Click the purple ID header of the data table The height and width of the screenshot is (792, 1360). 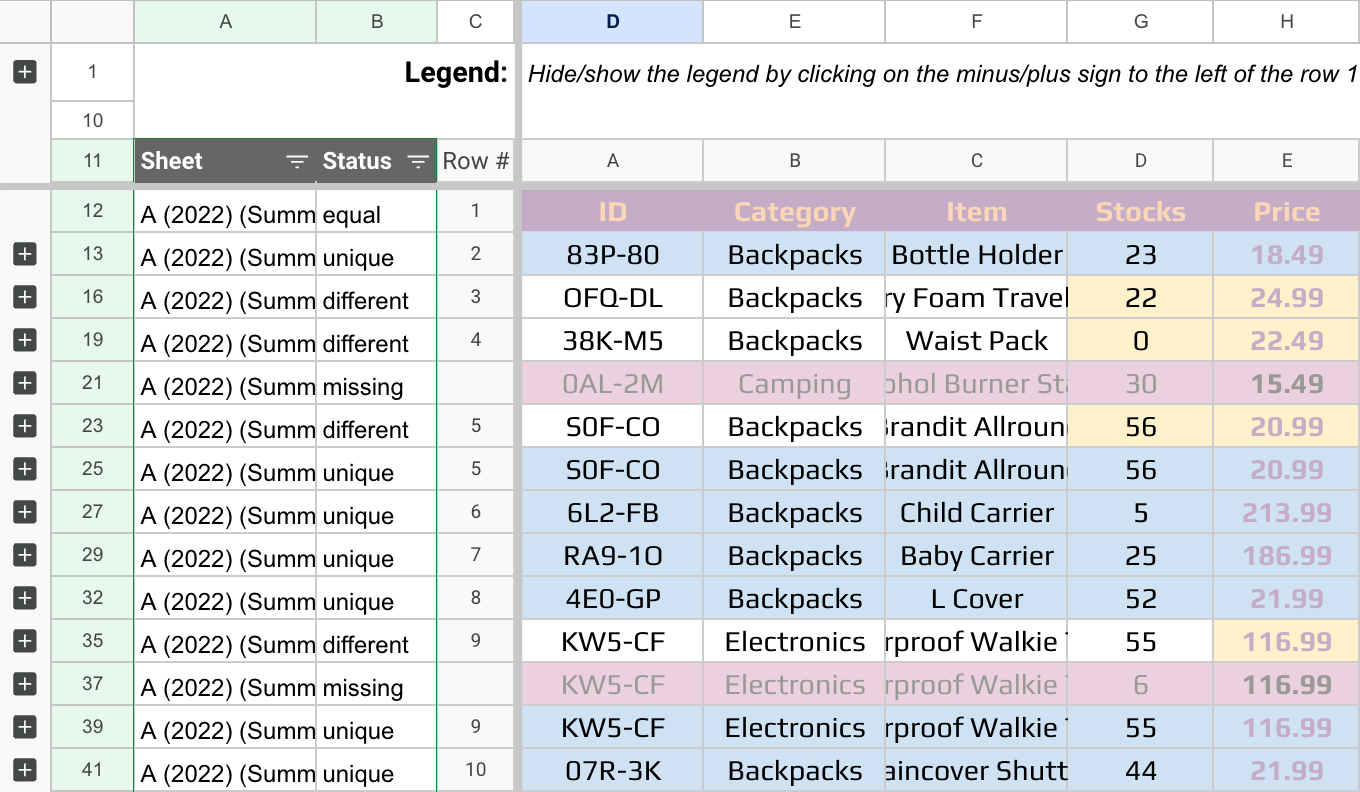coord(612,211)
